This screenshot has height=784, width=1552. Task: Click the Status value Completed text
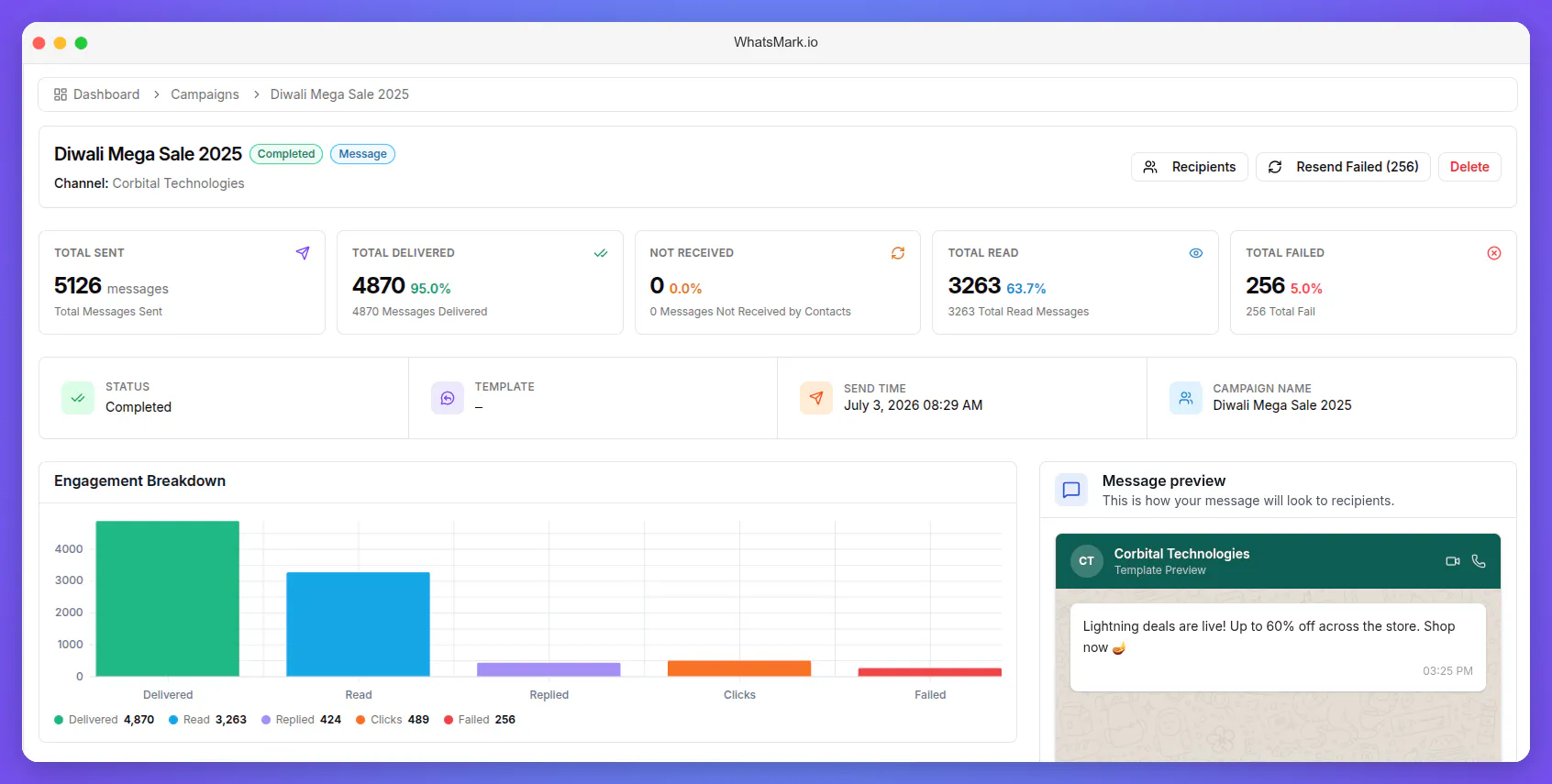tap(139, 407)
